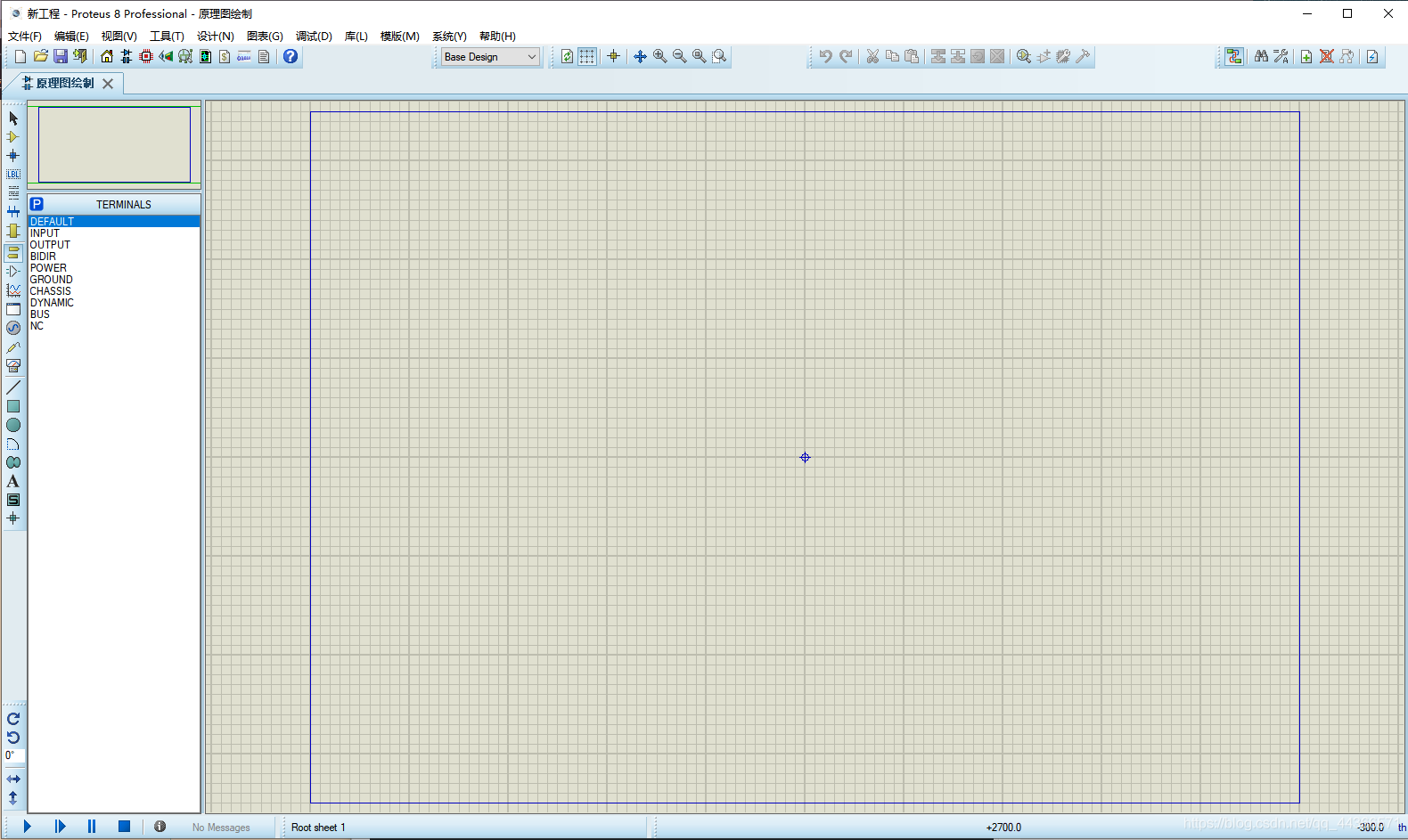
Task: Rotate clockwise using the rotation button
Action: [x=13, y=719]
